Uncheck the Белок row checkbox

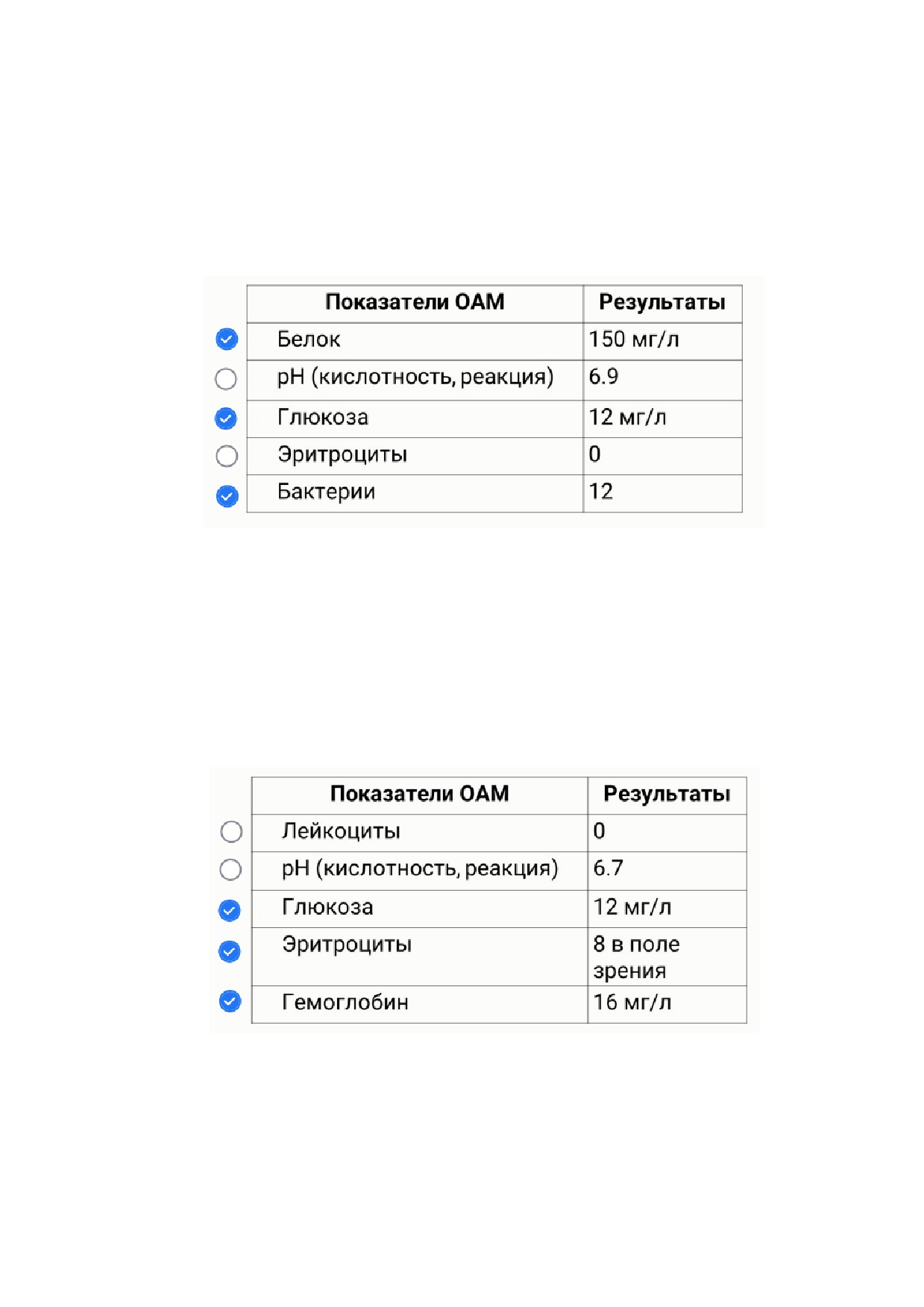227,339
